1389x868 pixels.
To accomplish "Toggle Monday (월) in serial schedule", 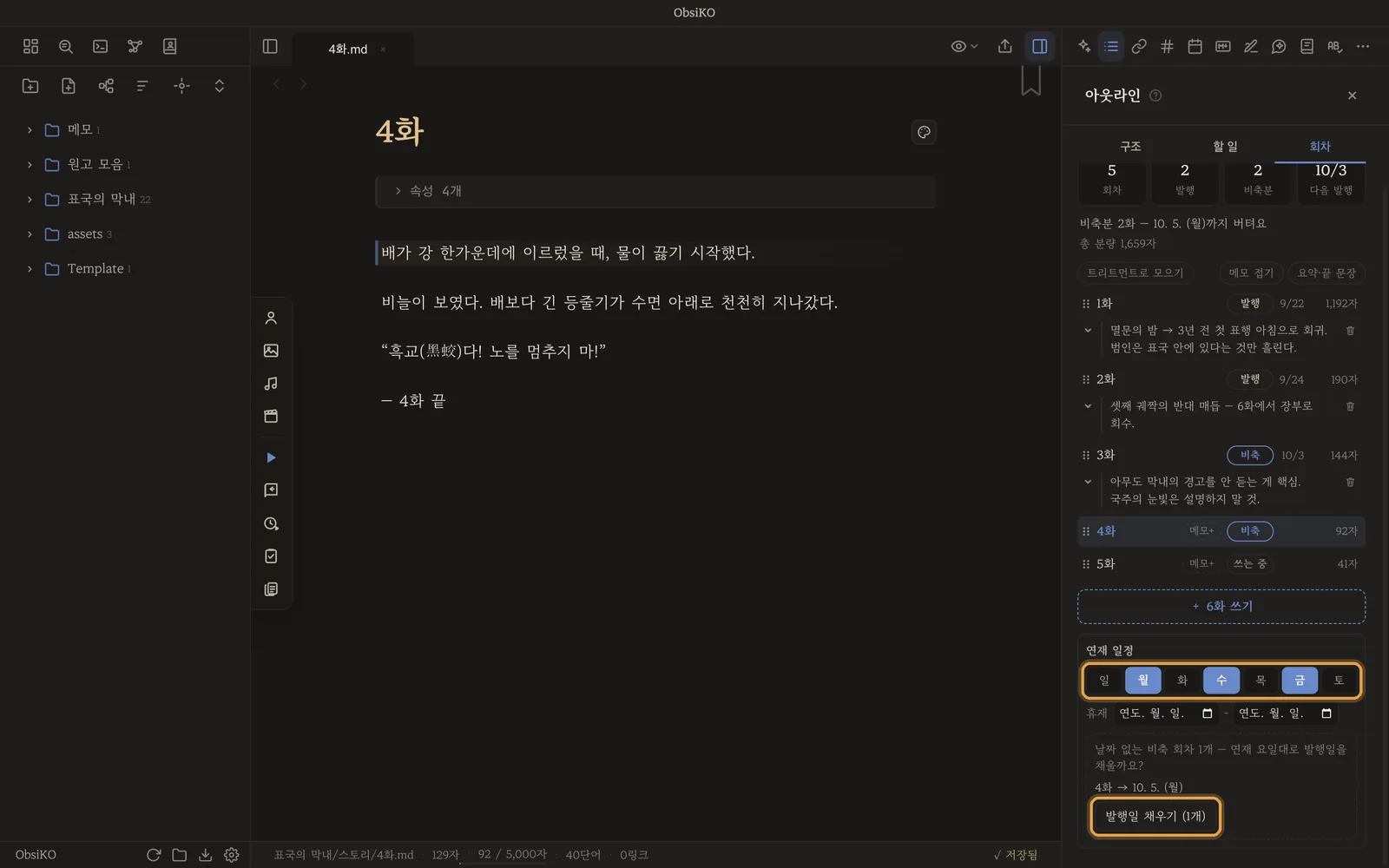I will click(1142, 681).
